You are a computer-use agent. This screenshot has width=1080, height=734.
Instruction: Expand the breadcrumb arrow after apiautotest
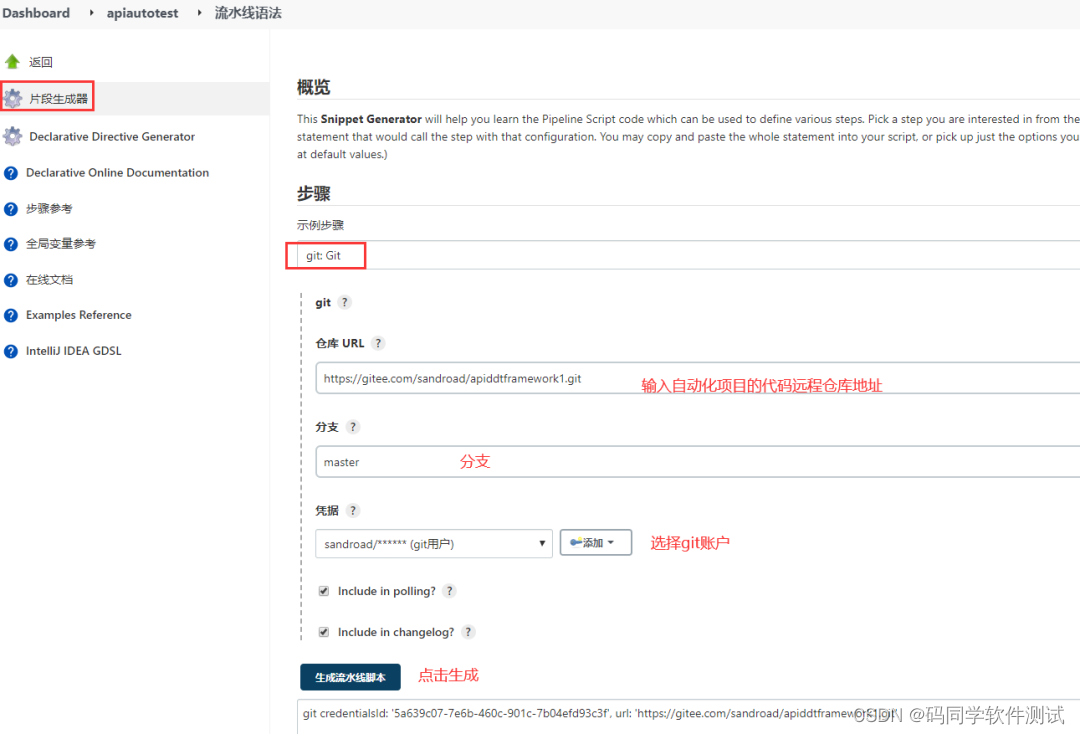(x=199, y=13)
